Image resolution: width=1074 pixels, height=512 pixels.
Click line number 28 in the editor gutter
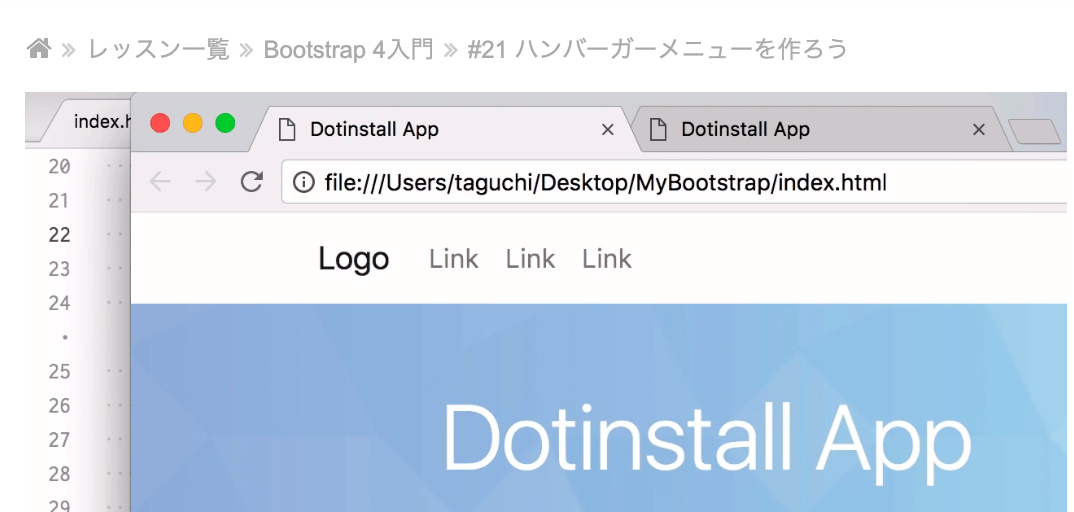pyautogui.click(x=60, y=474)
